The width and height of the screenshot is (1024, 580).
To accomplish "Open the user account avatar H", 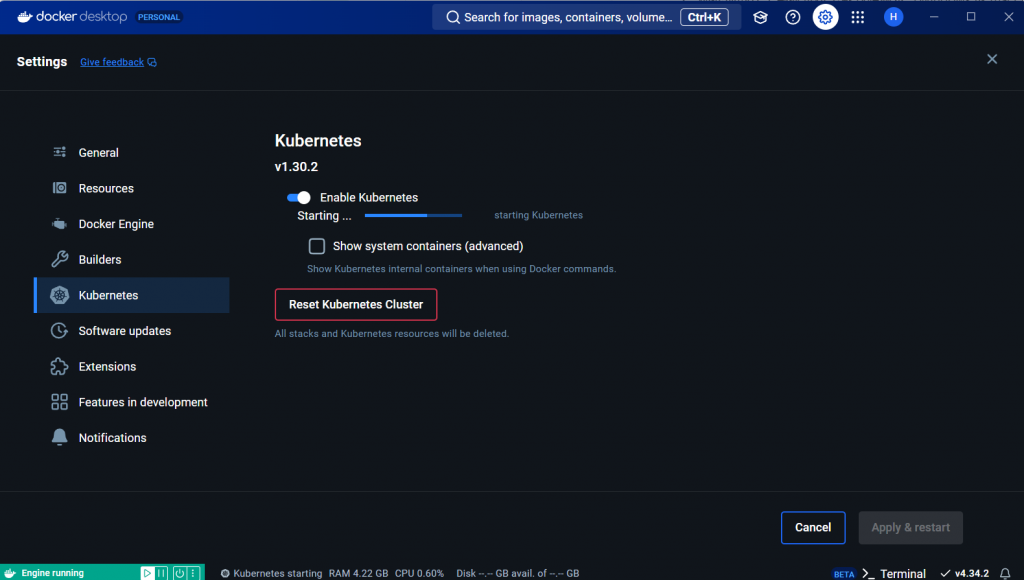I will 893,17.
